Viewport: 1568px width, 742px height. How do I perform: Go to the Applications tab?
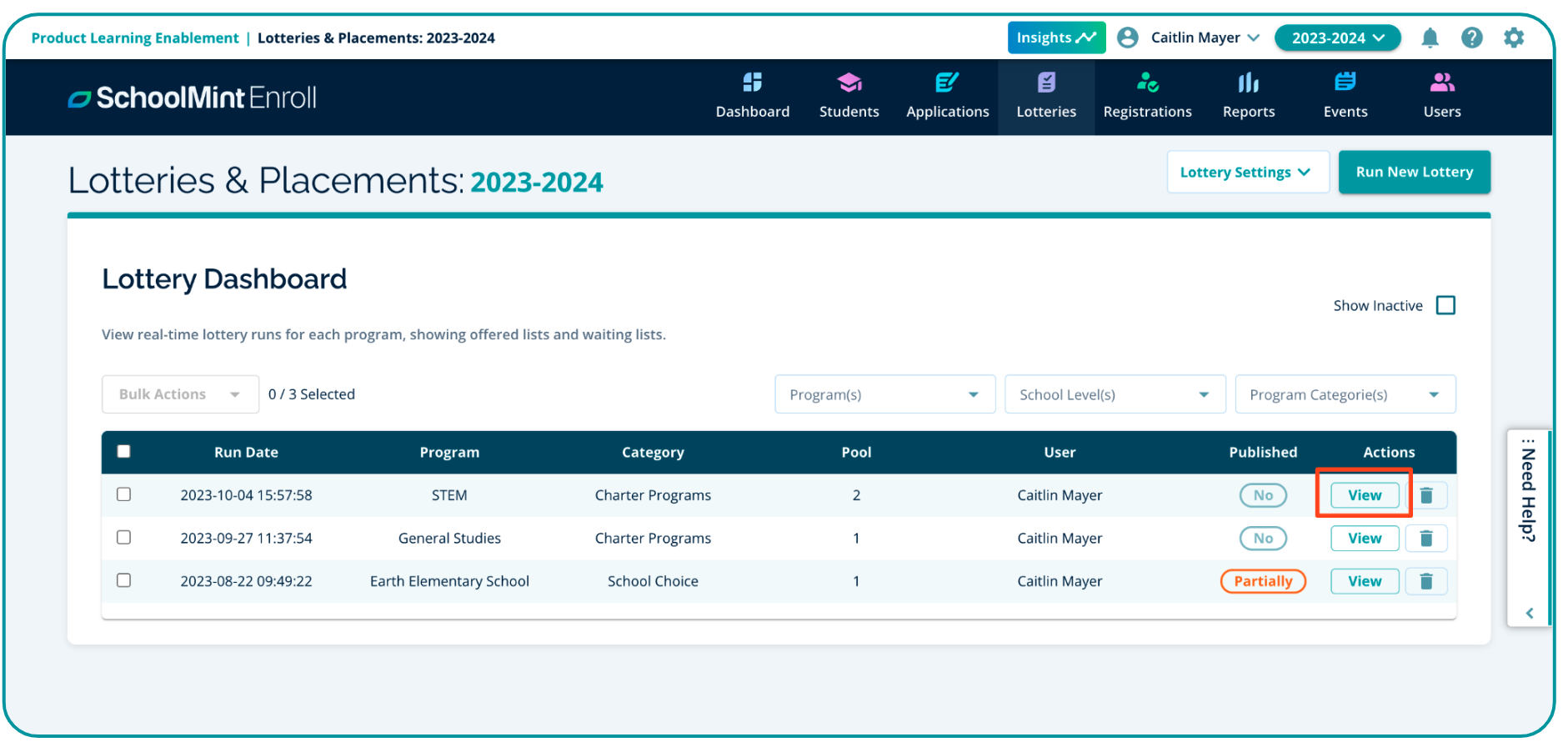click(947, 97)
